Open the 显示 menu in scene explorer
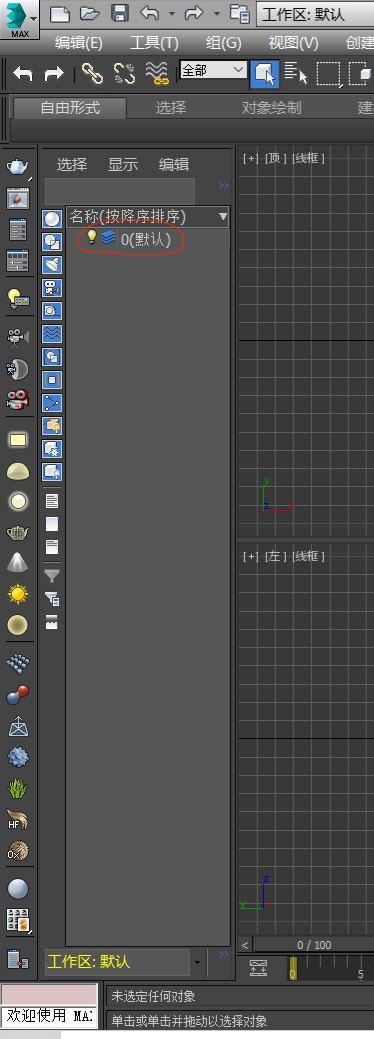Viewport: 374px width, 1039px height. pyautogui.click(x=123, y=165)
